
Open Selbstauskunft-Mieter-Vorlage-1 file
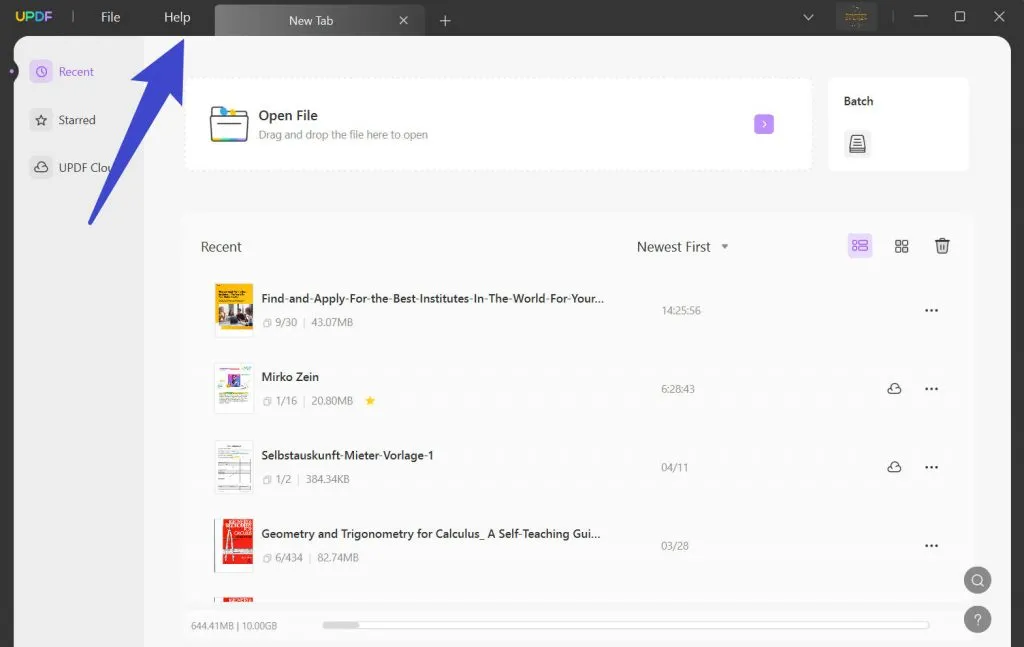coord(347,455)
